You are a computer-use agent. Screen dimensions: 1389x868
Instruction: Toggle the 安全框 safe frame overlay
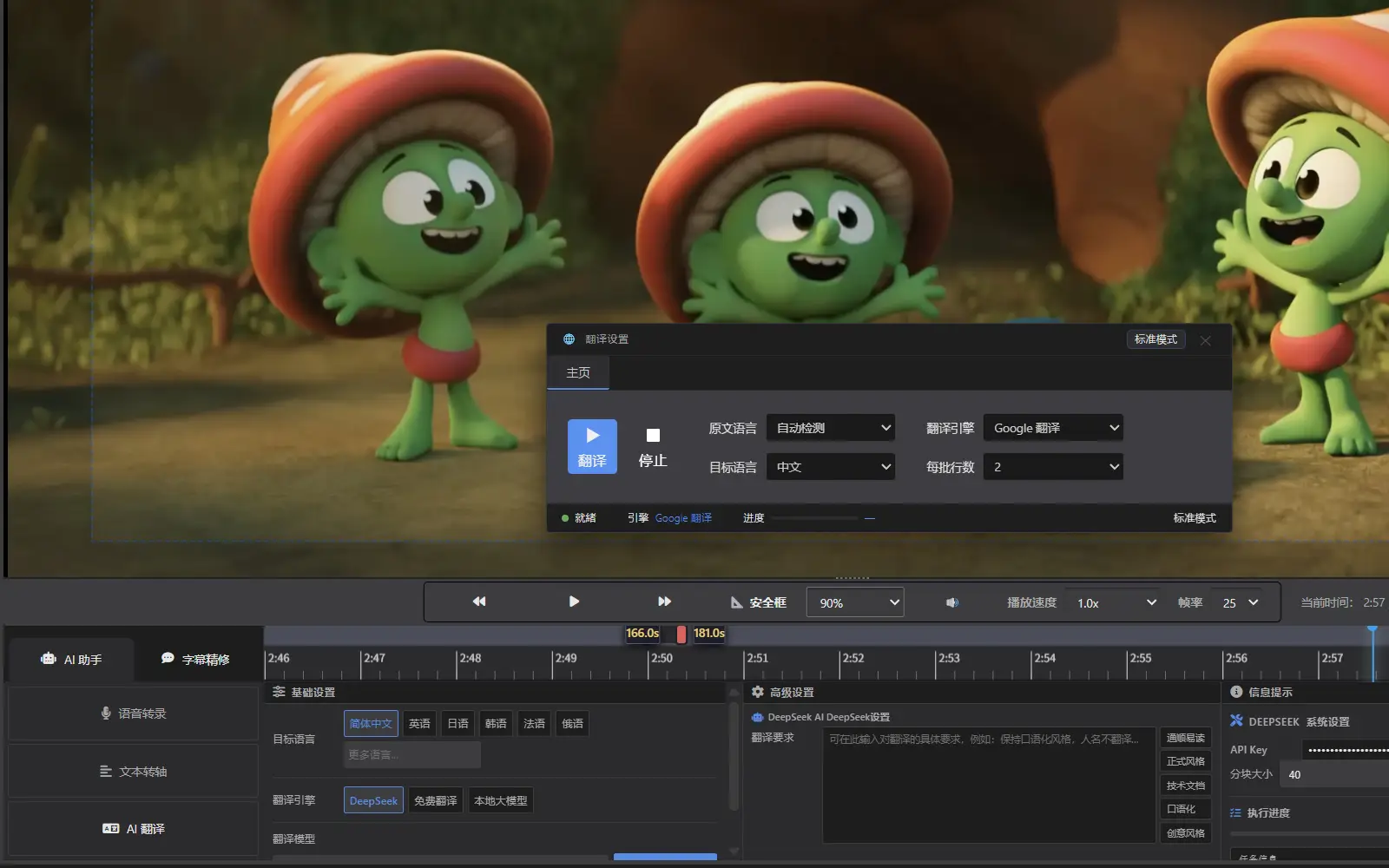pyautogui.click(x=758, y=602)
